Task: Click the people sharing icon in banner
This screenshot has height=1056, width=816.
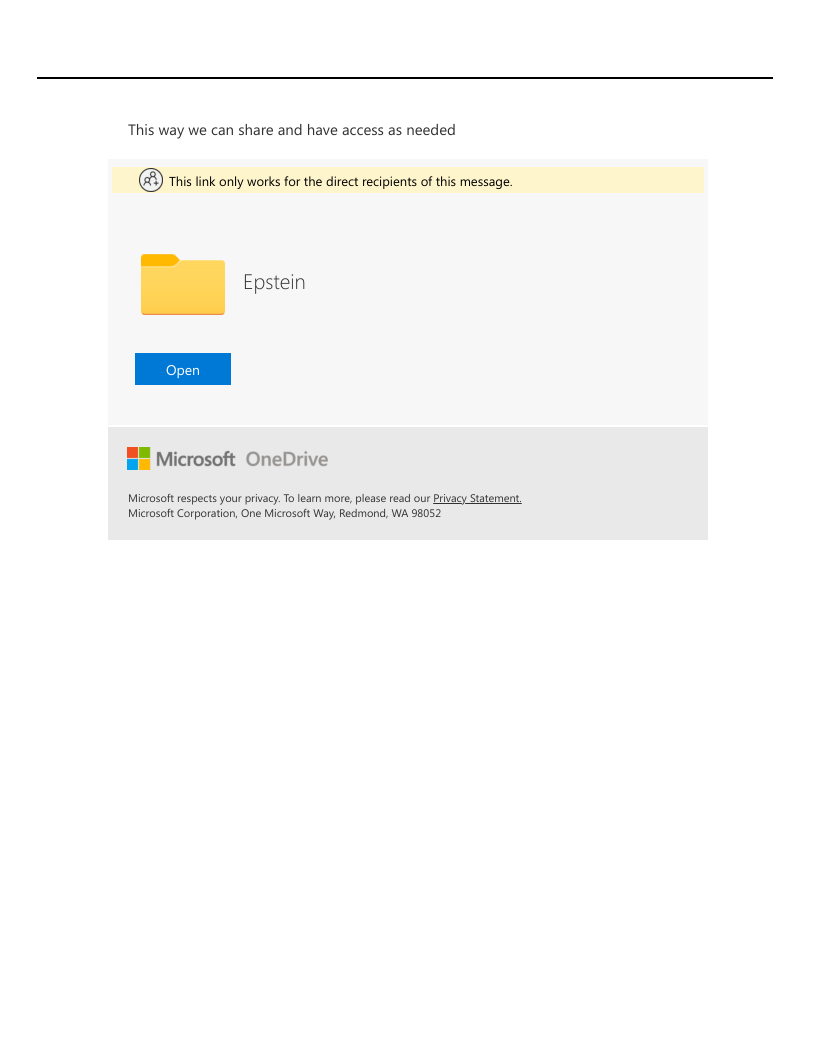Action: tap(151, 180)
